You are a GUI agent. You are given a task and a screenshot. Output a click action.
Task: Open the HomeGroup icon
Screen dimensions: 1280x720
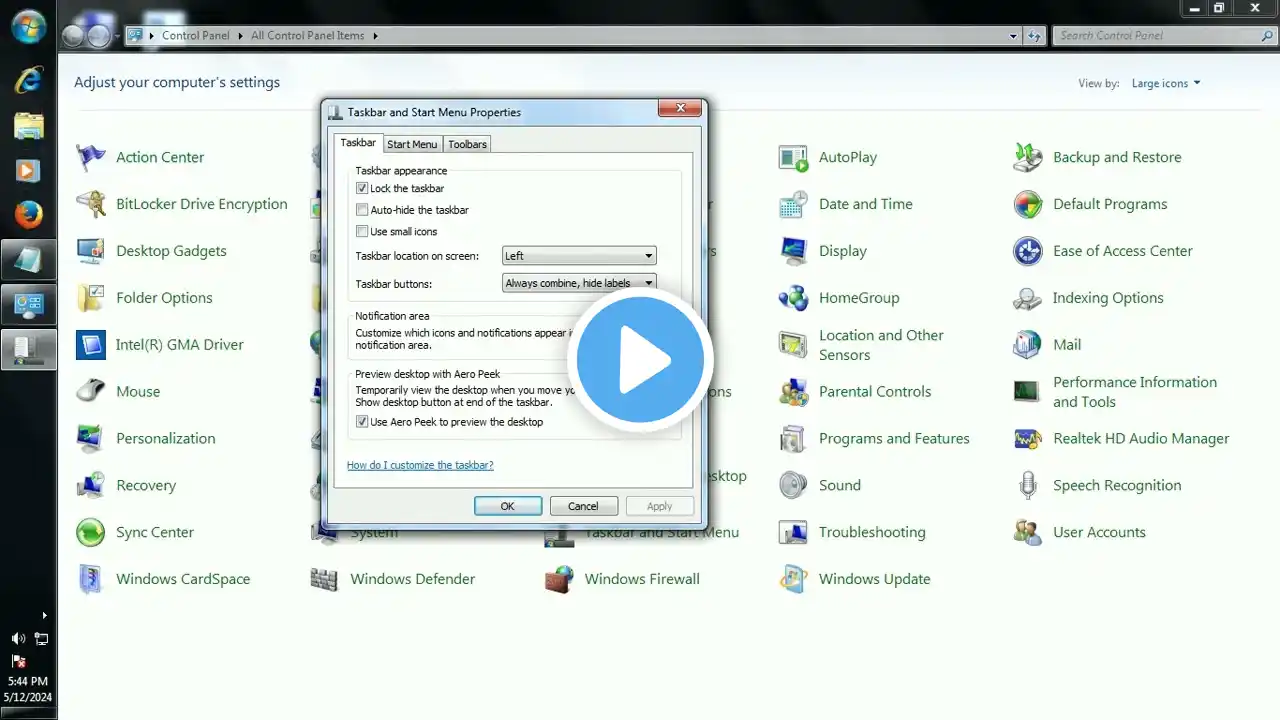[x=793, y=298]
